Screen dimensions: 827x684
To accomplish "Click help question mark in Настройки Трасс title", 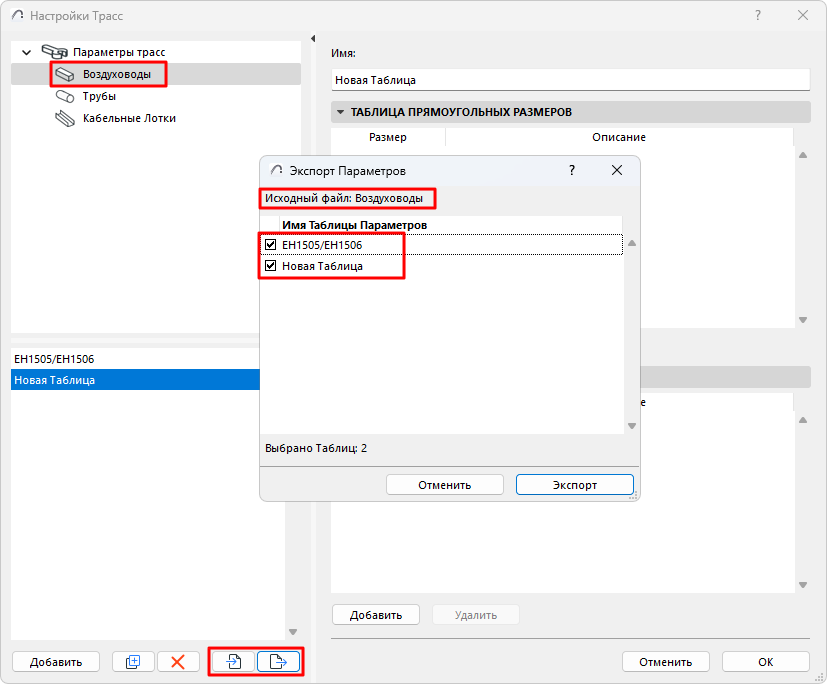I will click(x=758, y=15).
